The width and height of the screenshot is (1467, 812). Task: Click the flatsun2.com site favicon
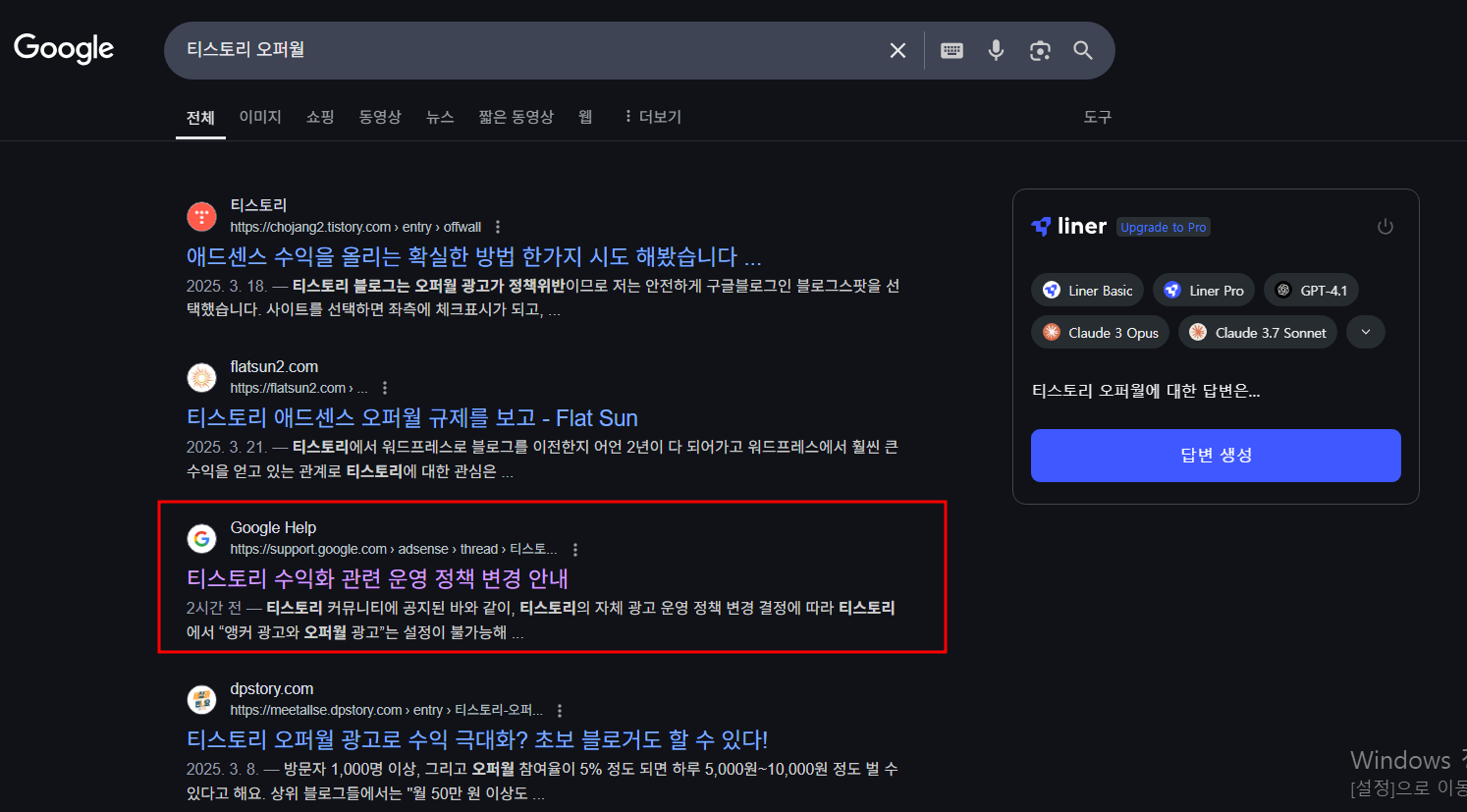click(x=201, y=377)
